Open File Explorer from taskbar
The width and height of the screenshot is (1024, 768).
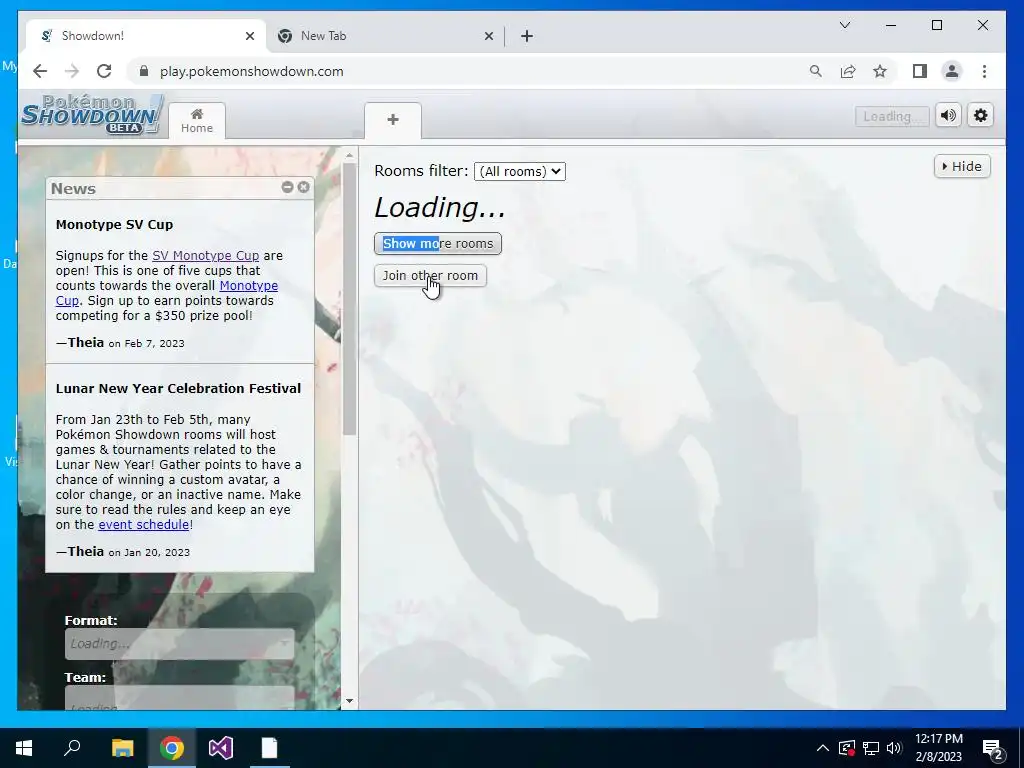(122, 748)
